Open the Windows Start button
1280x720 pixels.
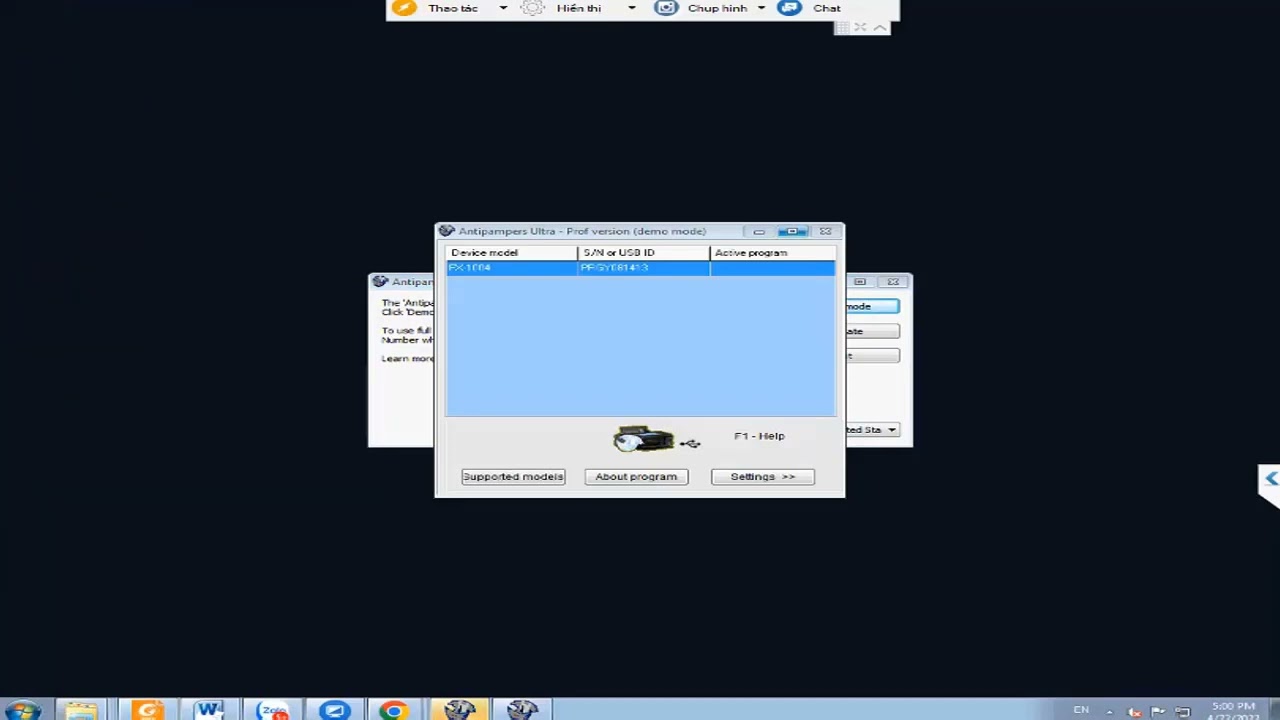[x=22, y=710]
